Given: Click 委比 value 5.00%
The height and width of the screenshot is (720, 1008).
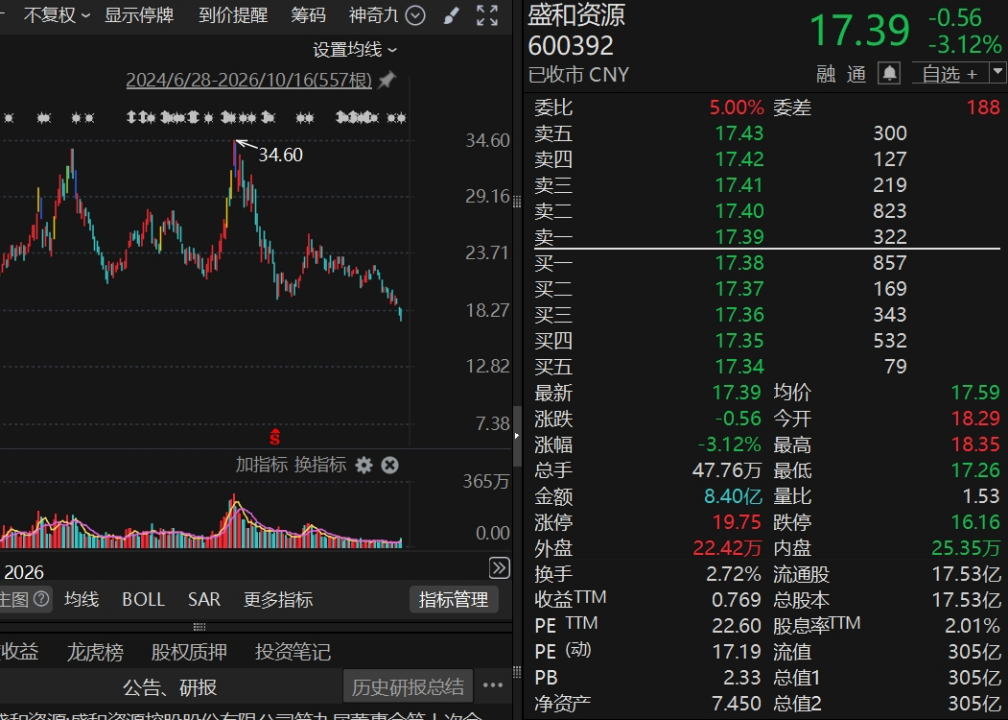Looking at the screenshot, I should tap(737, 107).
